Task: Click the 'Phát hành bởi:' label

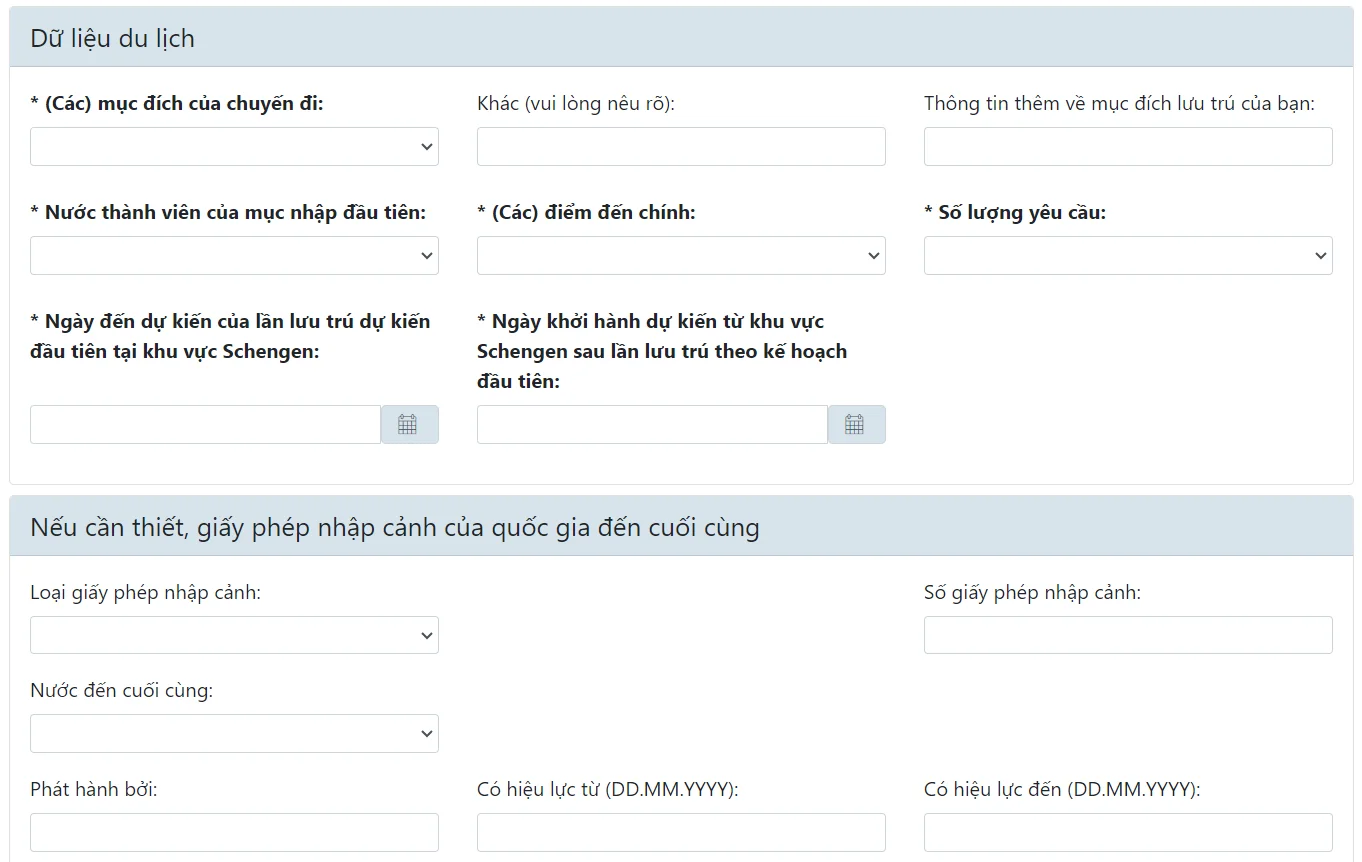Action: (94, 789)
